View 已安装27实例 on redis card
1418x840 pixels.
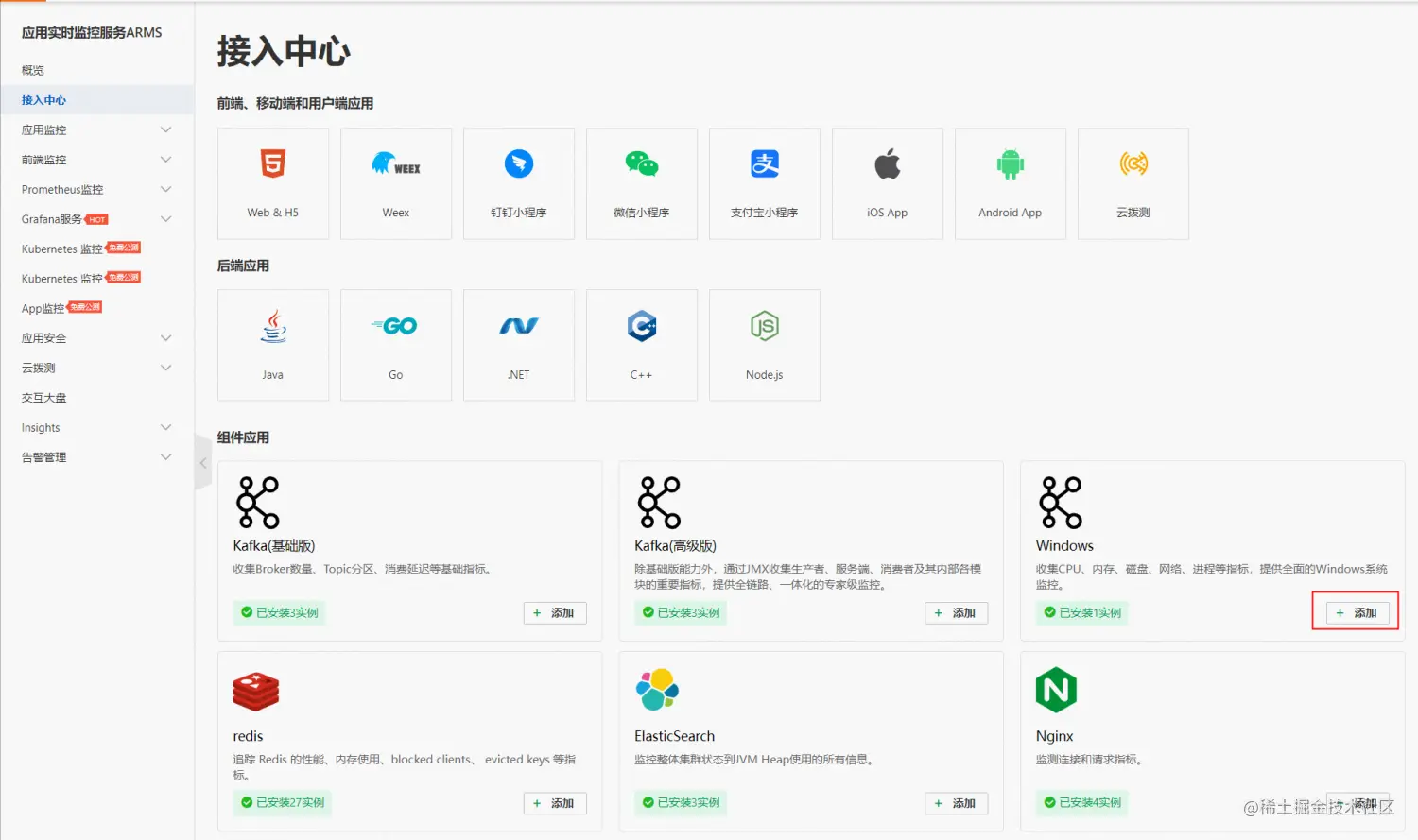click(x=284, y=802)
